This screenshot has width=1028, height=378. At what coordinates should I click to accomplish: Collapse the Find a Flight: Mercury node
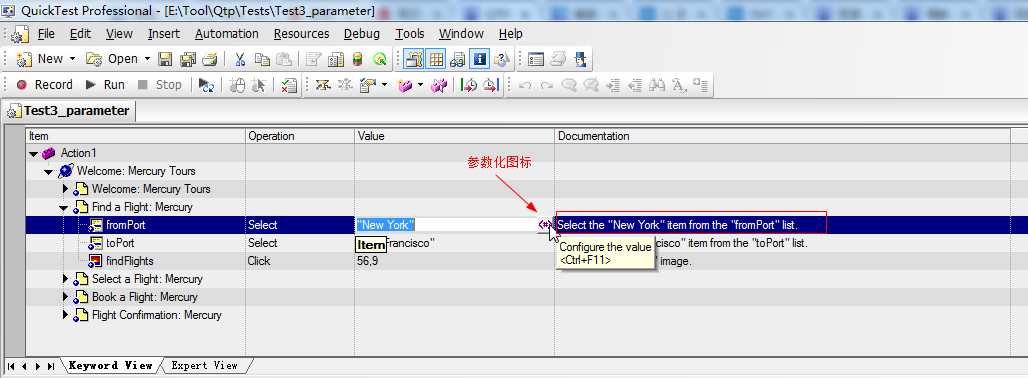pos(64,208)
